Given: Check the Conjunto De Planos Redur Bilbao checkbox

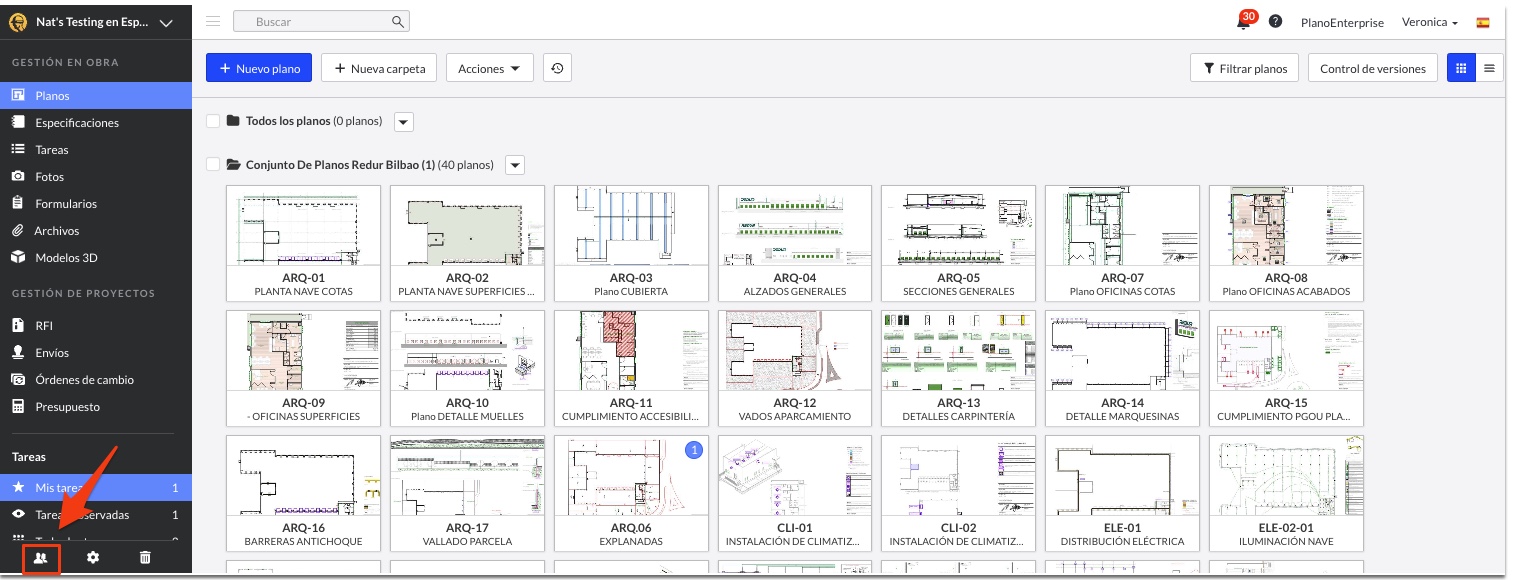Looking at the screenshot, I should point(212,164).
